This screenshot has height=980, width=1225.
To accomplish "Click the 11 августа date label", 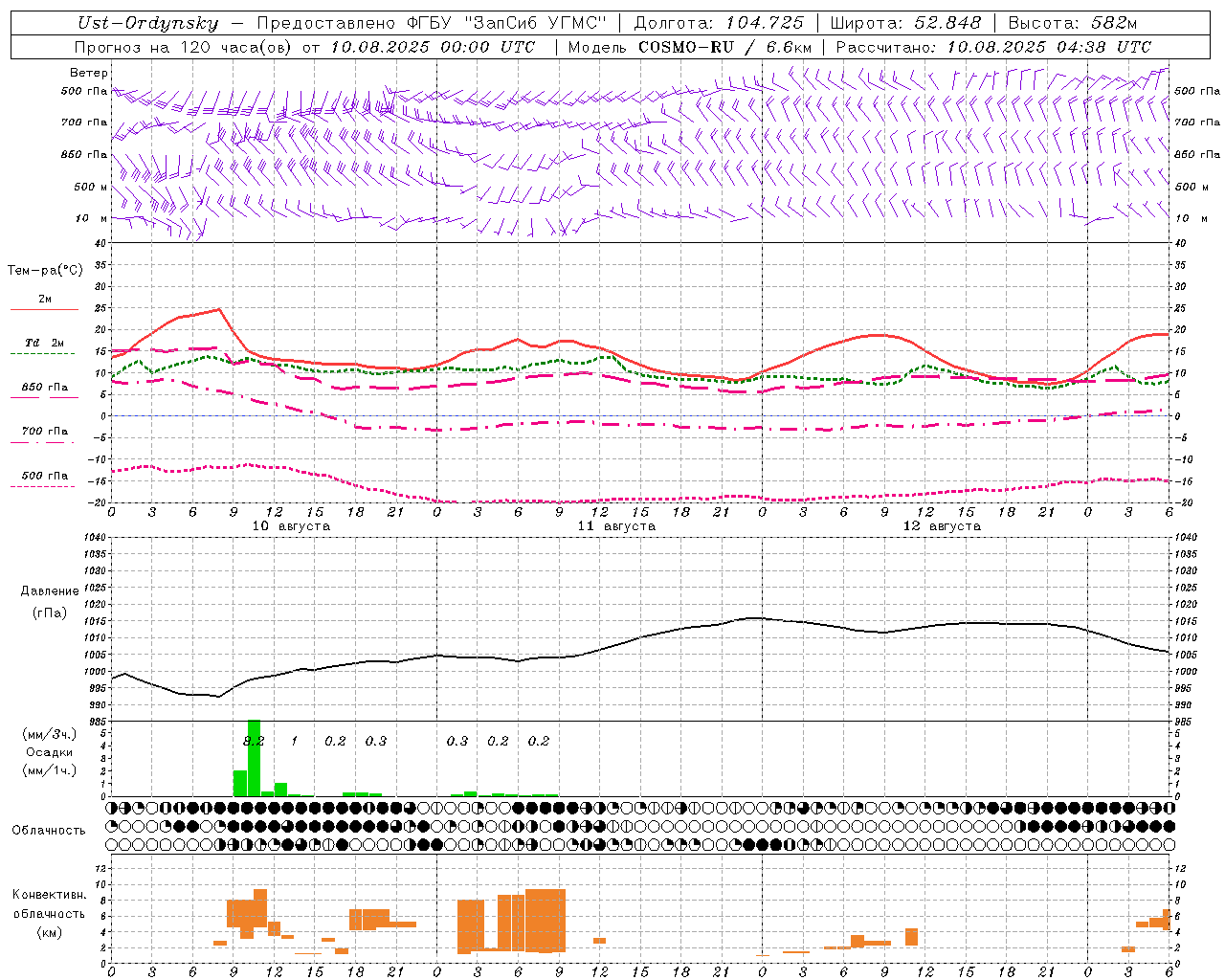I will point(616,526).
